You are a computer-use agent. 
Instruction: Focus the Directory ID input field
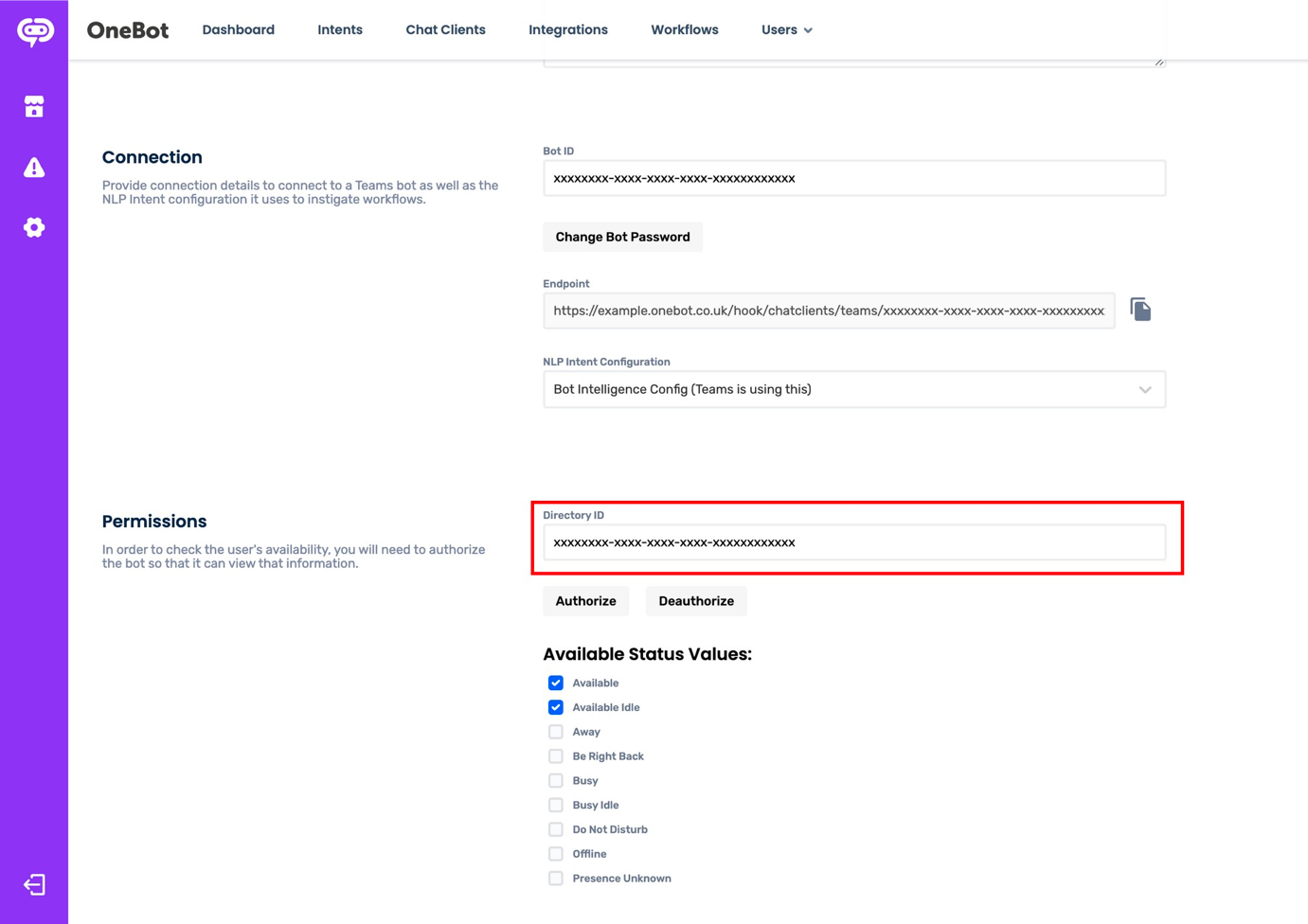(854, 542)
